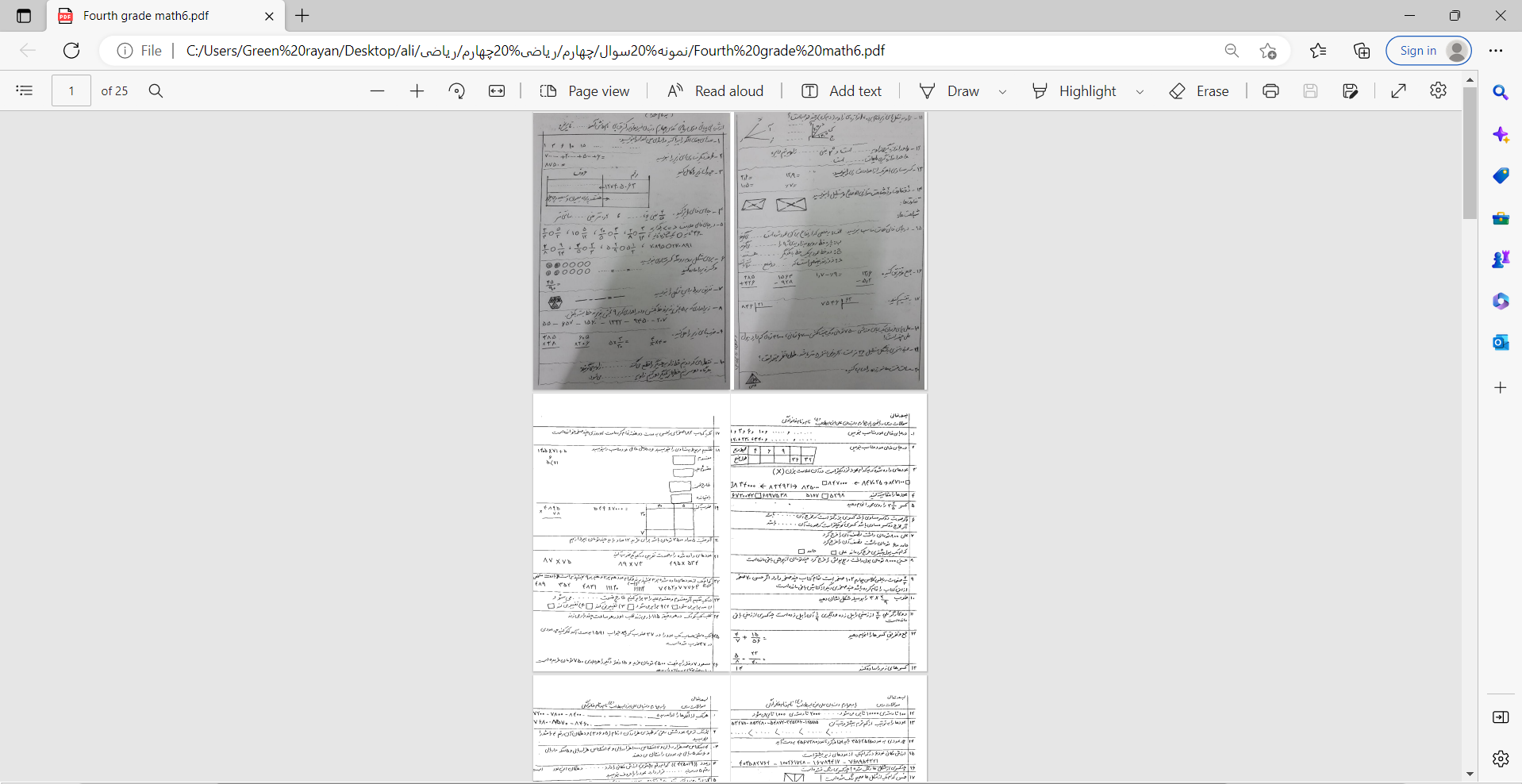Refresh the PDF page

[x=71, y=51]
